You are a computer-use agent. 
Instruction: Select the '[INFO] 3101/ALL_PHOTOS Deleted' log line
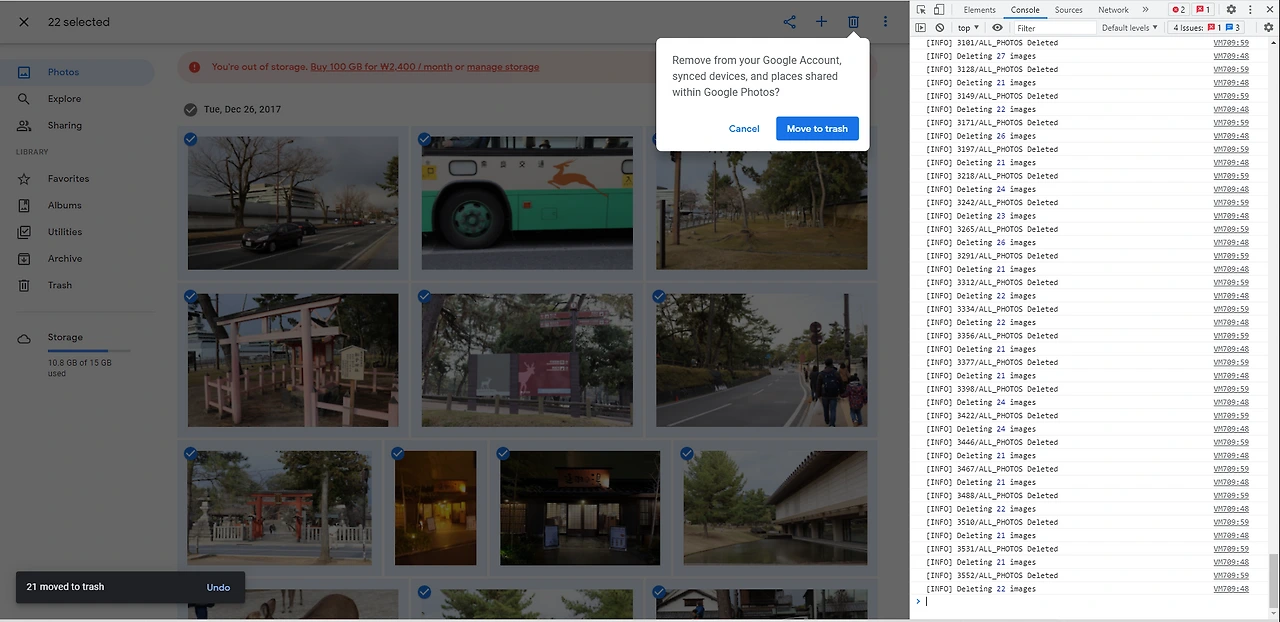coord(992,43)
